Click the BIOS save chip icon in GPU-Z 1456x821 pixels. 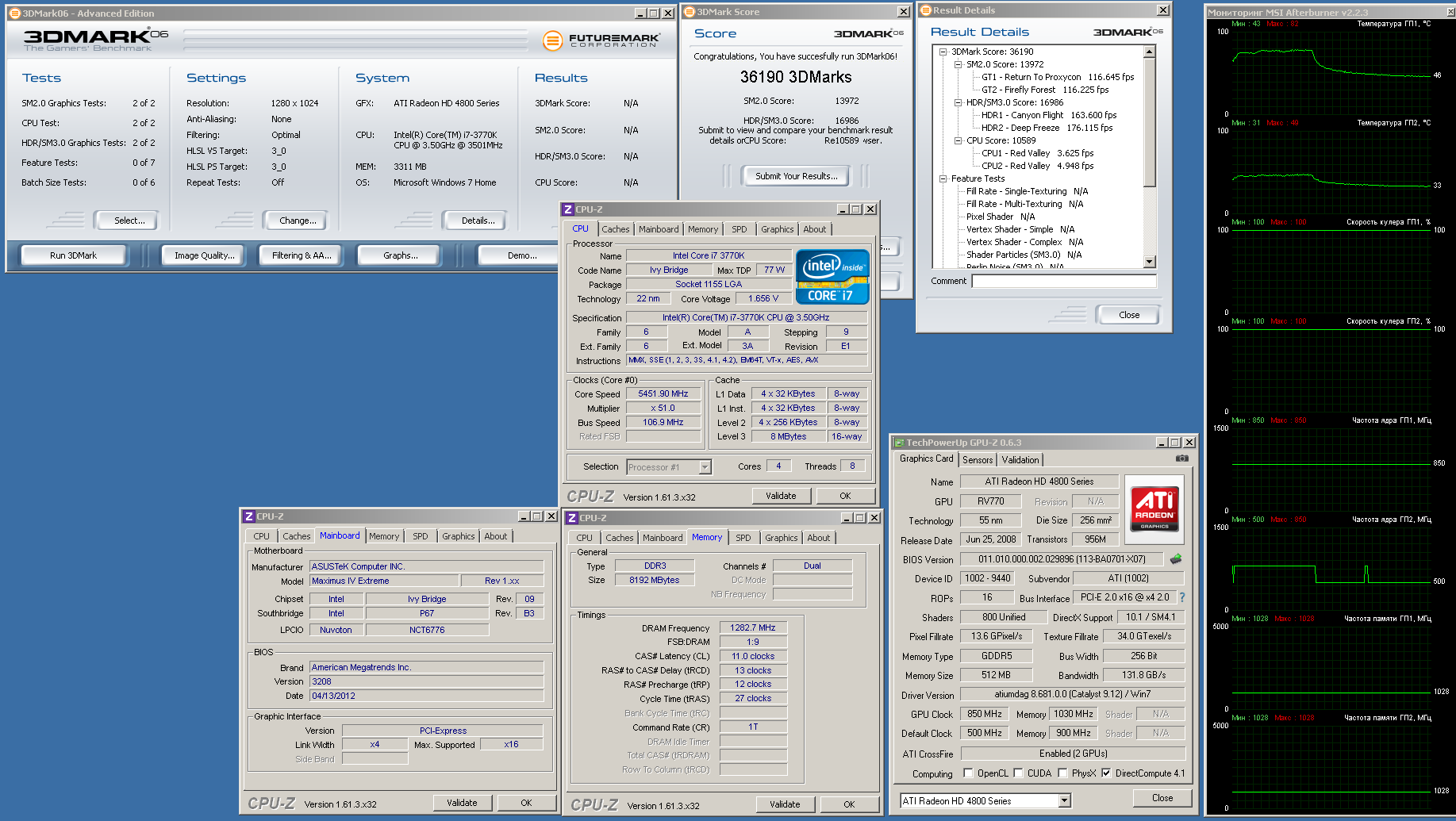(x=1176, y=559)
